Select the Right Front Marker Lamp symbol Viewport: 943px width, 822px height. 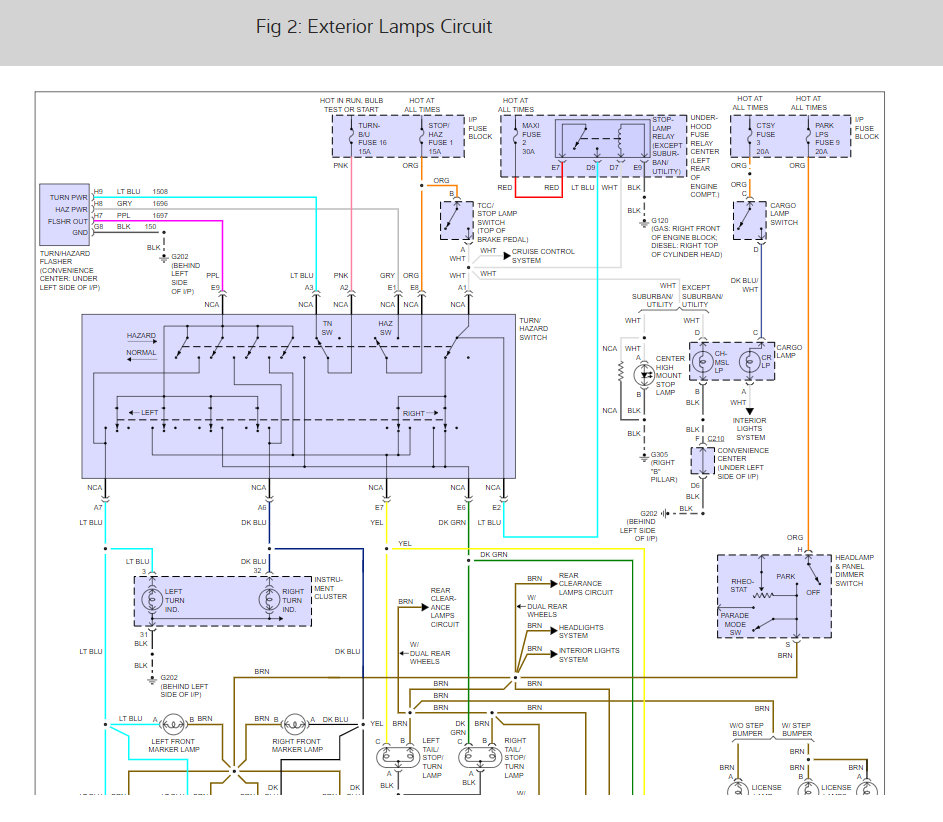pyautogui.click(x=295, y=724)
